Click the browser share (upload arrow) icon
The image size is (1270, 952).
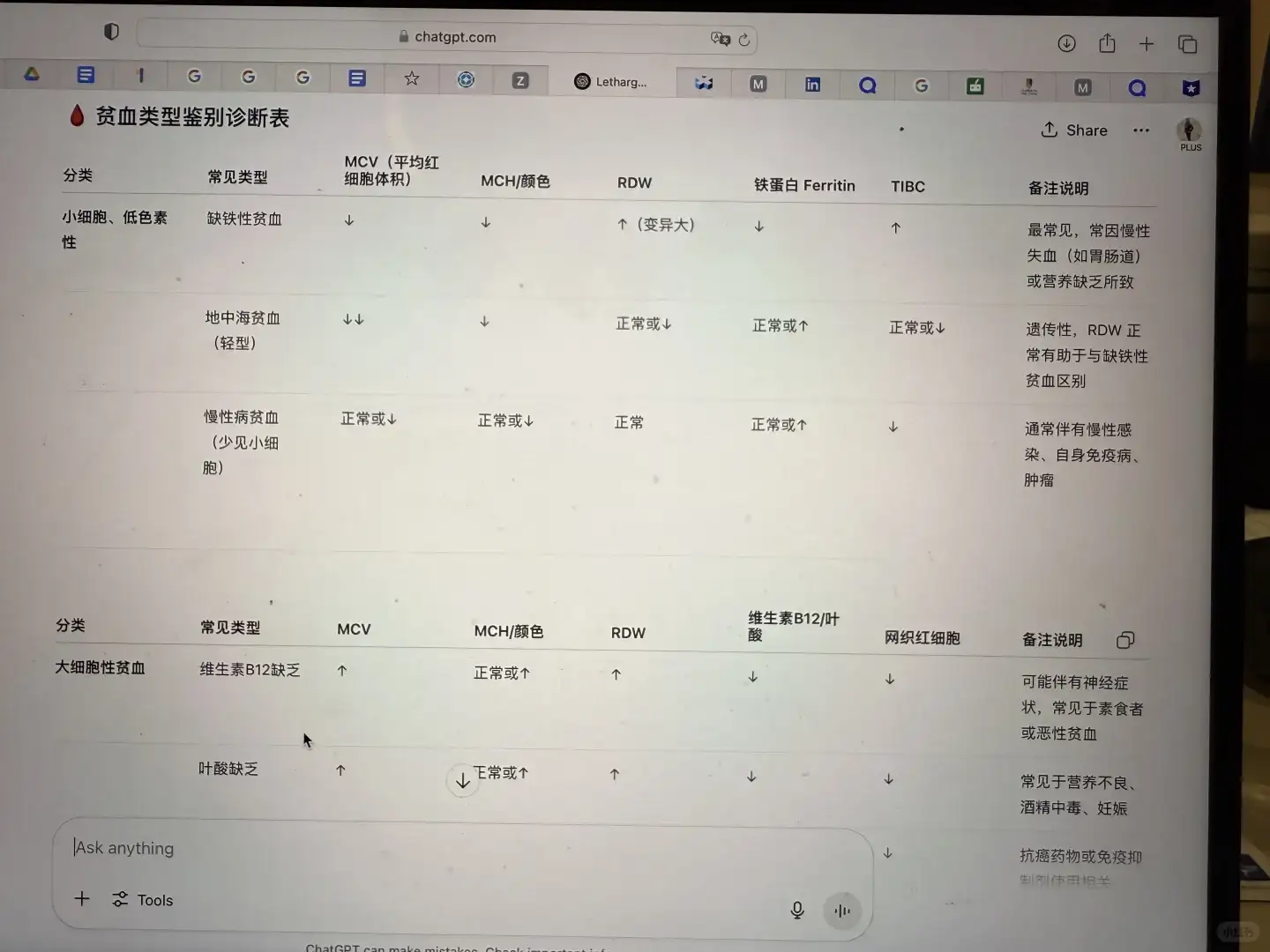1107,43
